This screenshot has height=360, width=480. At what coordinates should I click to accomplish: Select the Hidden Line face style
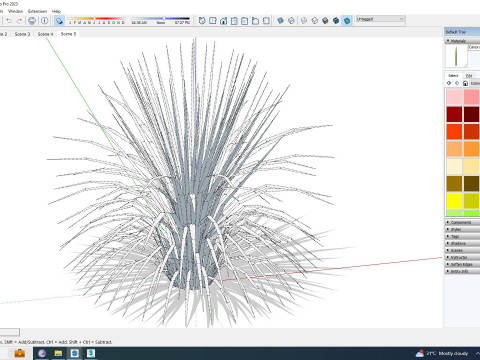pos(314,21)
